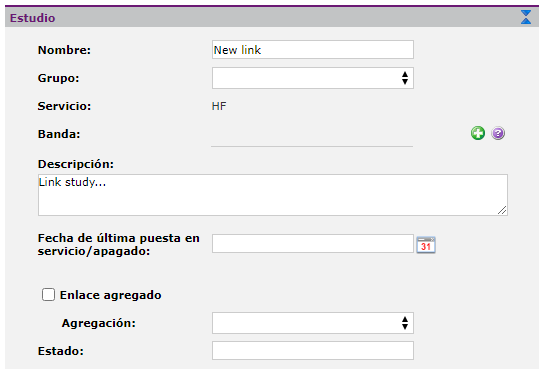Screen dimensions: 544x375
Task: Select the Fecha de última puesta label
Action: tap(119, 245)
